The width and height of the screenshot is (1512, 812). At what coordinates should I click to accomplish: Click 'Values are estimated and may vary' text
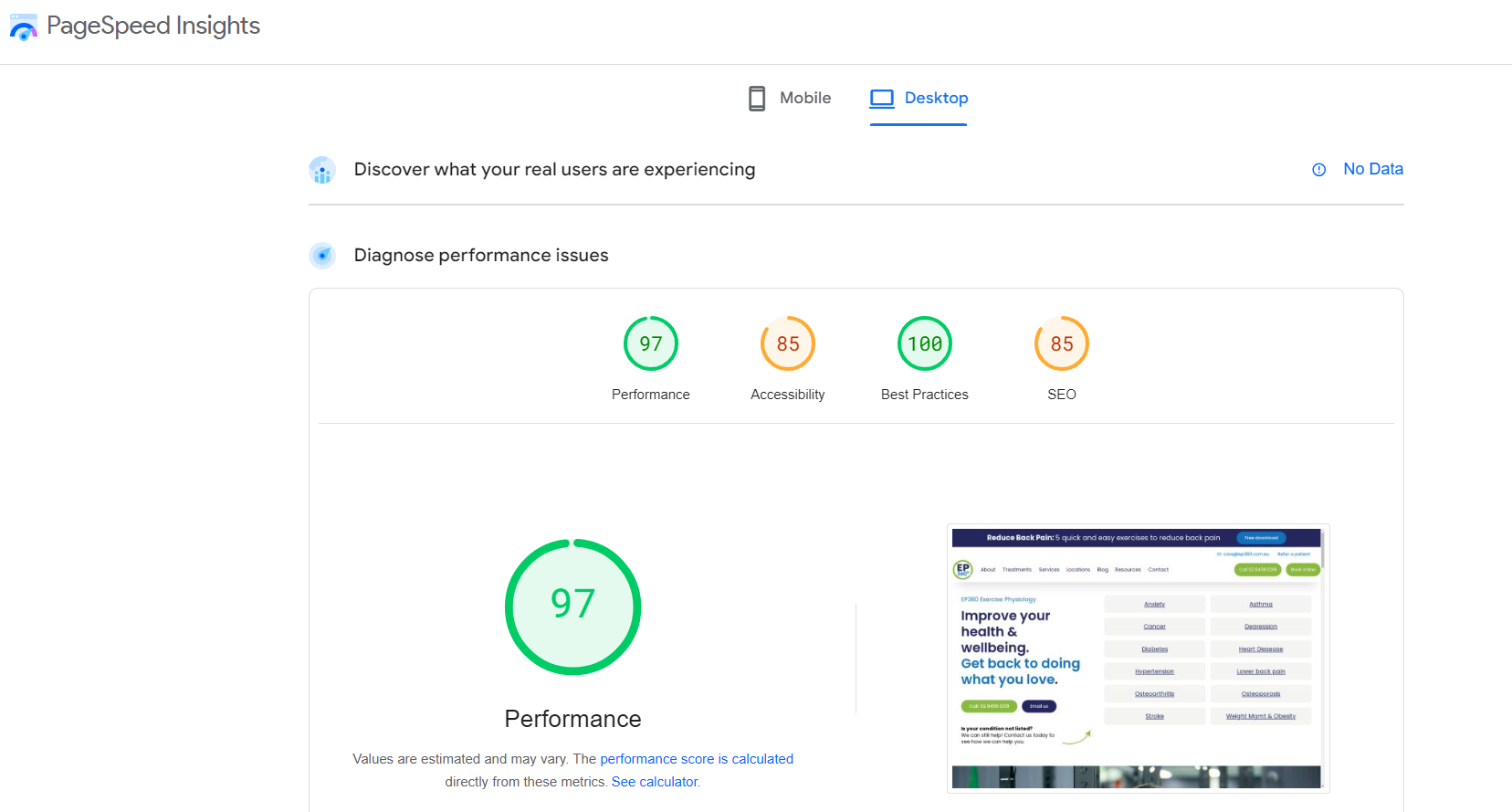(x=461, y=759)
